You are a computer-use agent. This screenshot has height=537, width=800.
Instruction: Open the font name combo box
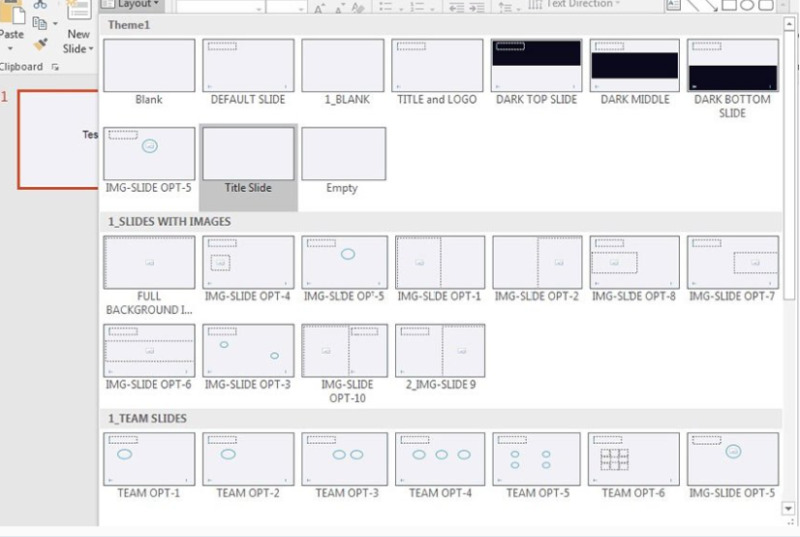point(219,6)
